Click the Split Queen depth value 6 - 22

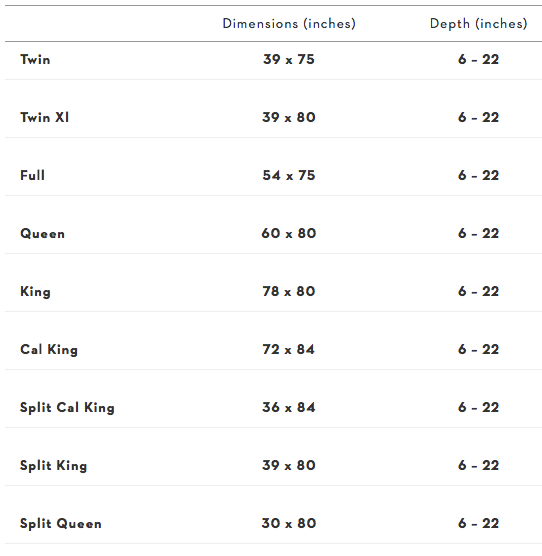pyautogui.click(x=479, y=523)
